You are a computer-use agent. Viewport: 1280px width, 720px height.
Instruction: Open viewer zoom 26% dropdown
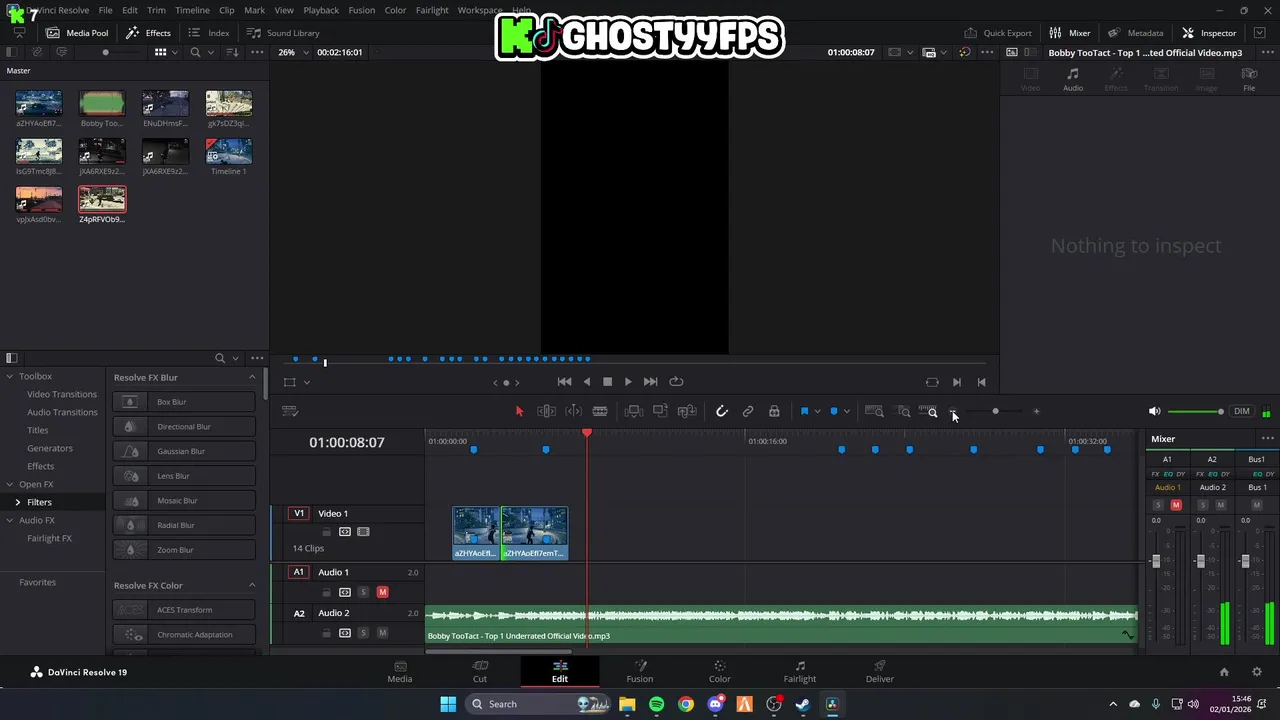pos(293,52)
